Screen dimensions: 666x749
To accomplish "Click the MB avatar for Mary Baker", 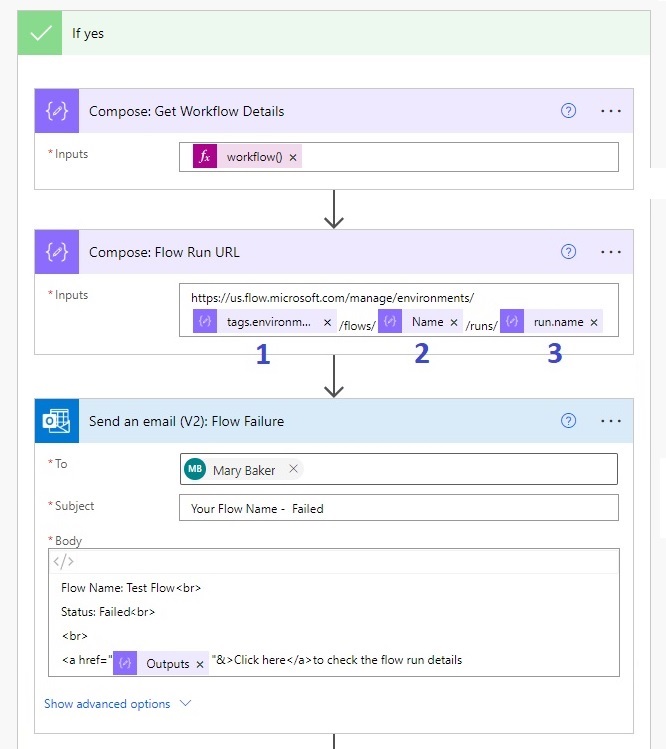I will pos(195,469).
